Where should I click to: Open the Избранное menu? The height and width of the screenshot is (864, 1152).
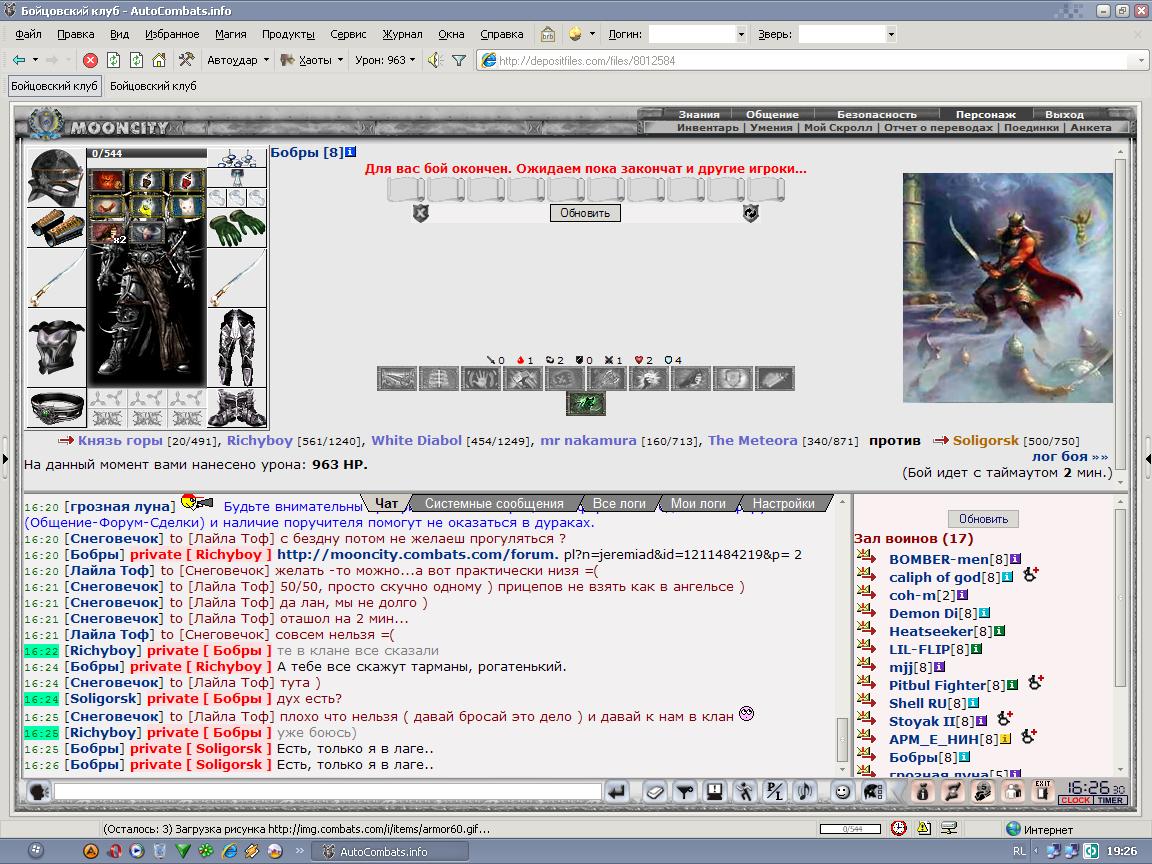pyautogui.click(x=172, y=34)
